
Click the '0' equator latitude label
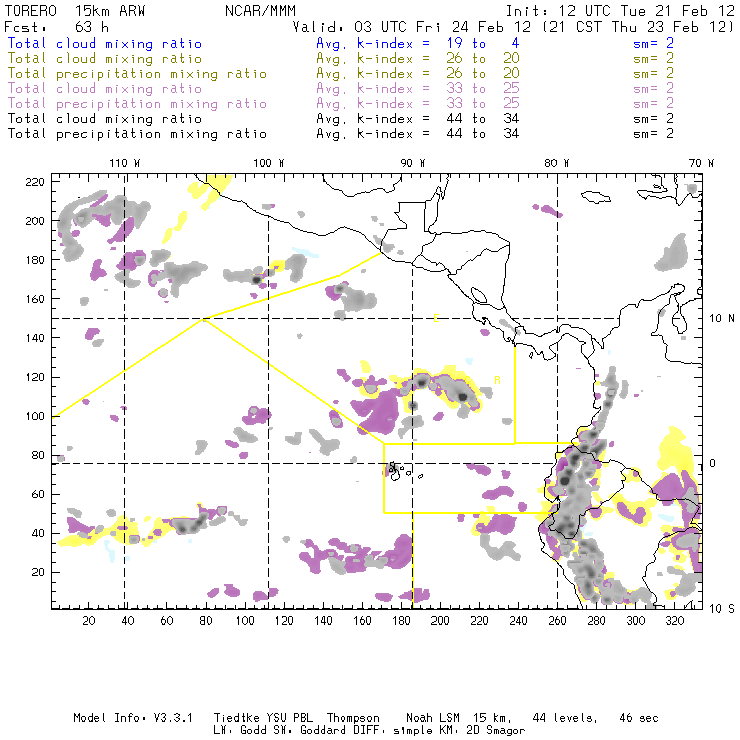coord(713,463)
